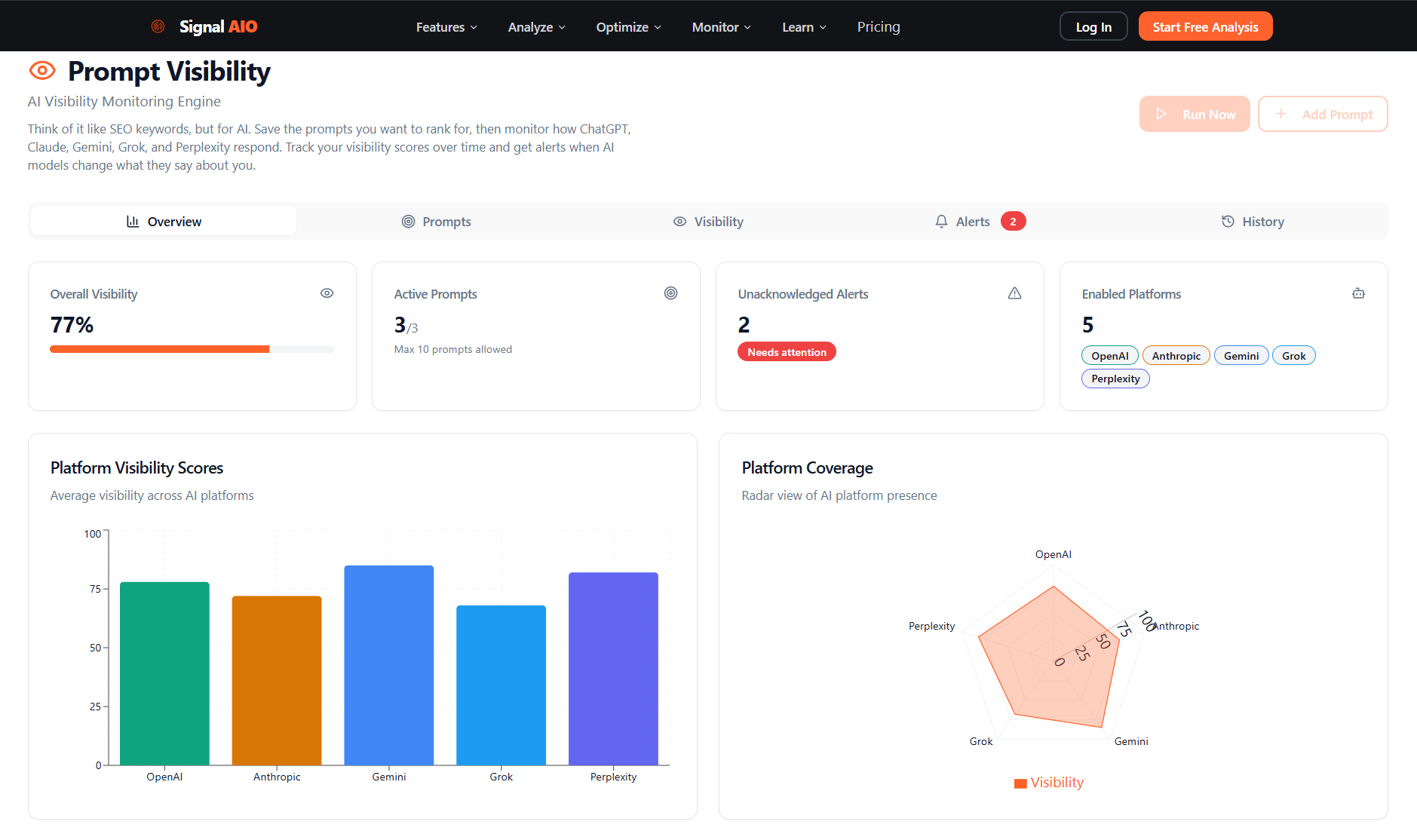Click the orange eye icon beside Prompt Visibility
The width and height of the screenshot is (1417, 840).
(x=42, y=71)
